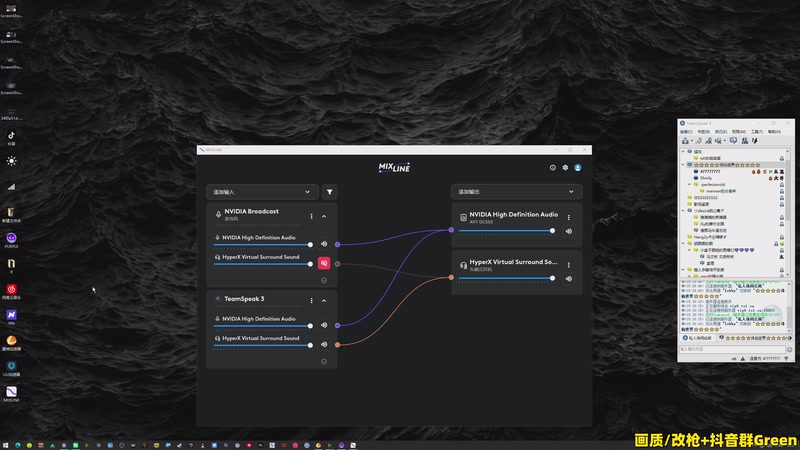800x450 pixels.
Task: Switch to the server chat tab in TeamSpeak
Action: (x=697, y=338)
